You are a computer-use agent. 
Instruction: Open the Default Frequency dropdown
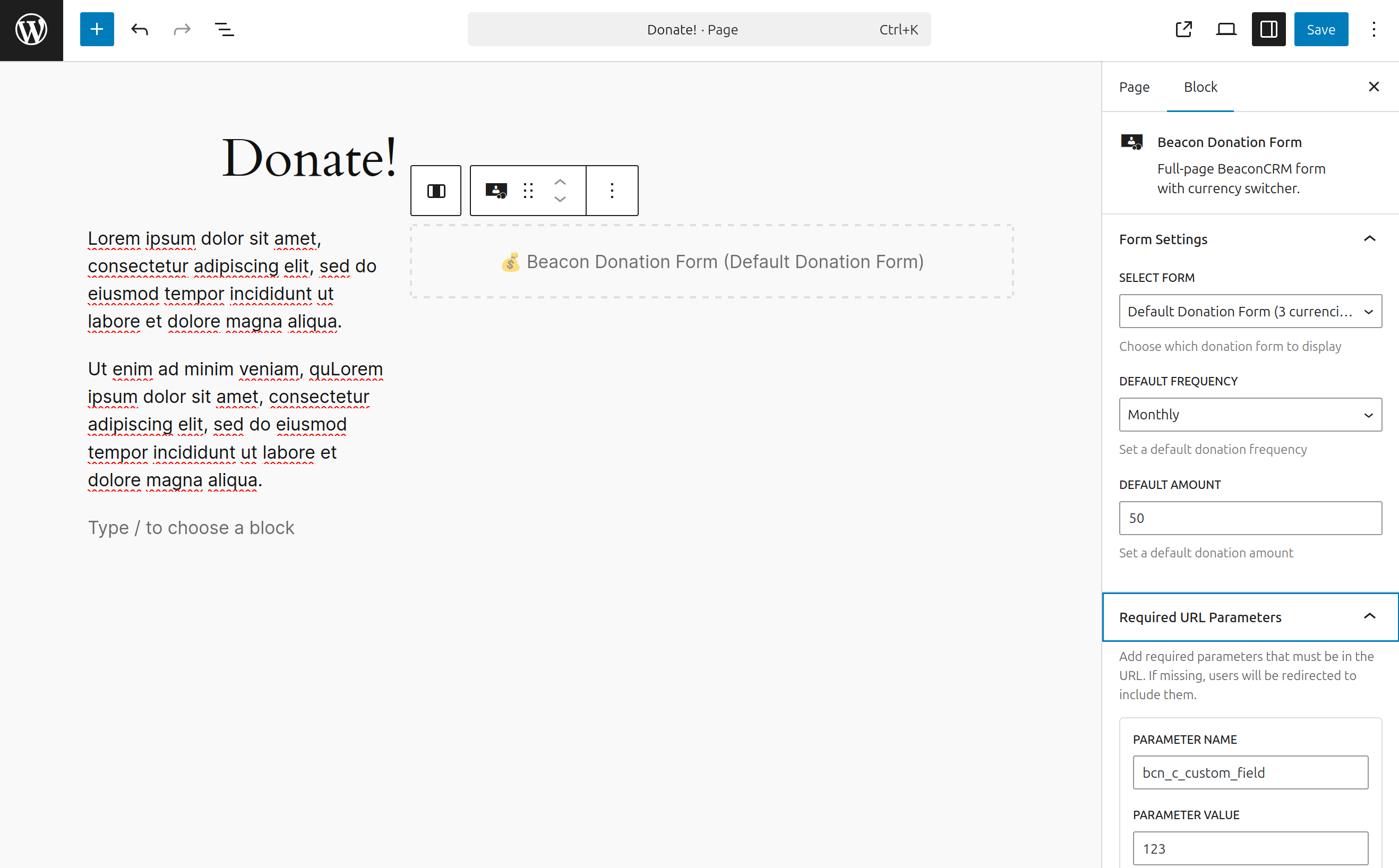click(x=1250, y=415)
